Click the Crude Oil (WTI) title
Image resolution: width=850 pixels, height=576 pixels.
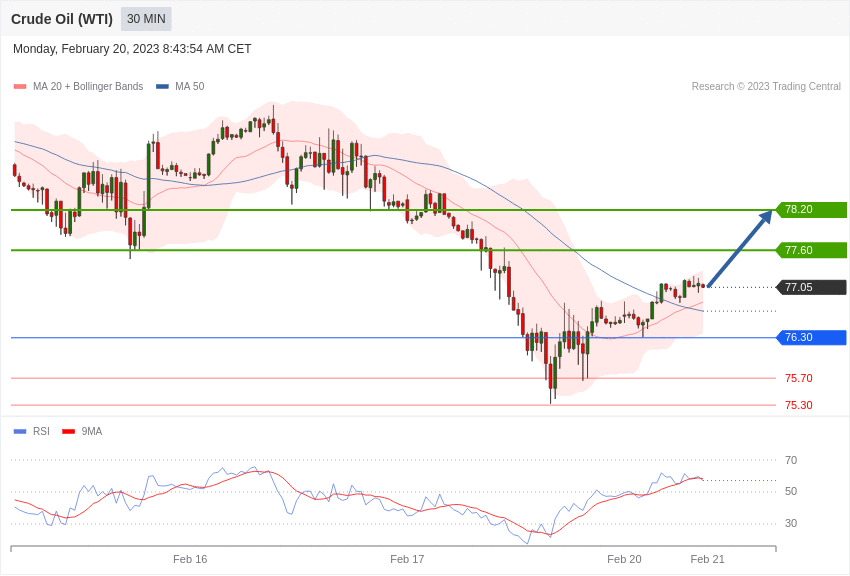pos(62,19)
